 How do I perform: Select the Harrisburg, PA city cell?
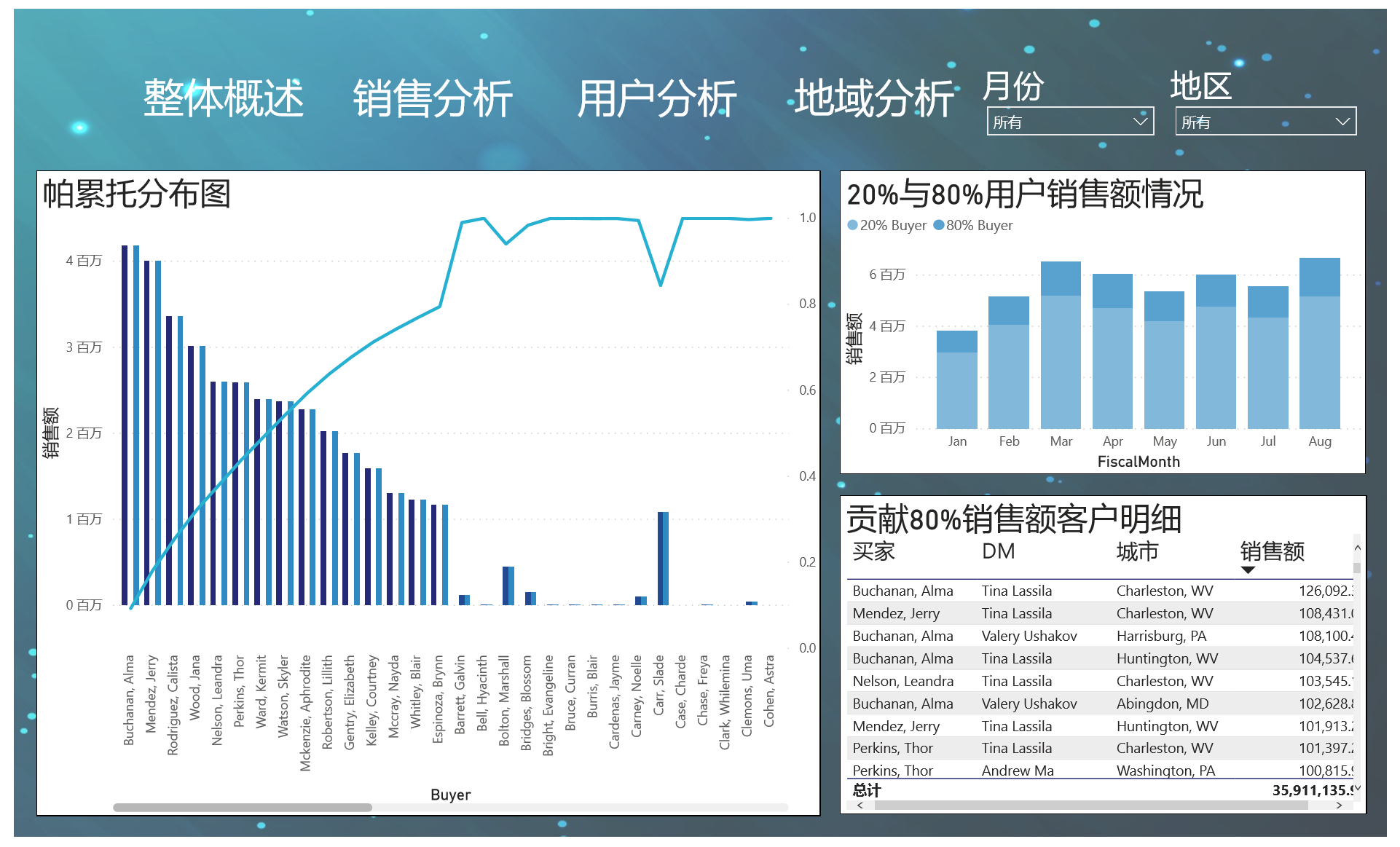click(1161, 636)
